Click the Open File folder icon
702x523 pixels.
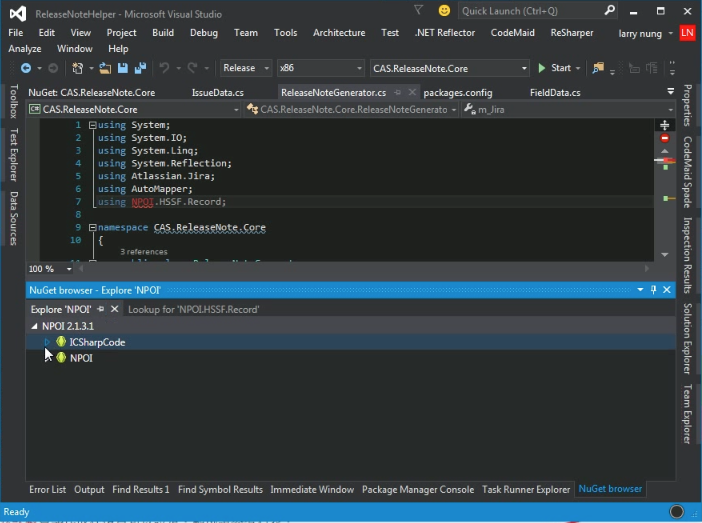click(x=105, y=68)
